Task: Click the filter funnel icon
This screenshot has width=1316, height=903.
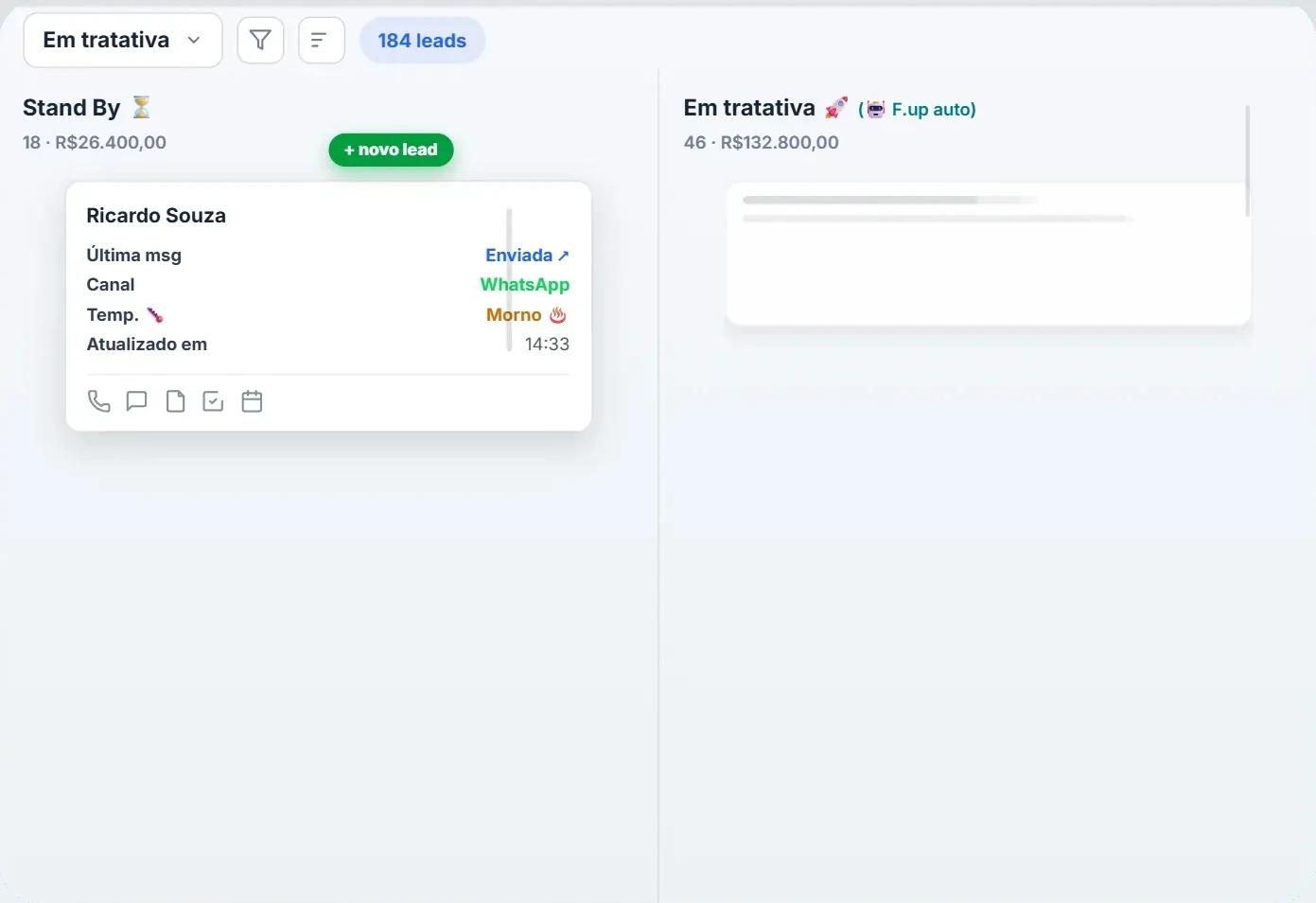Action: tap(260, 41)
